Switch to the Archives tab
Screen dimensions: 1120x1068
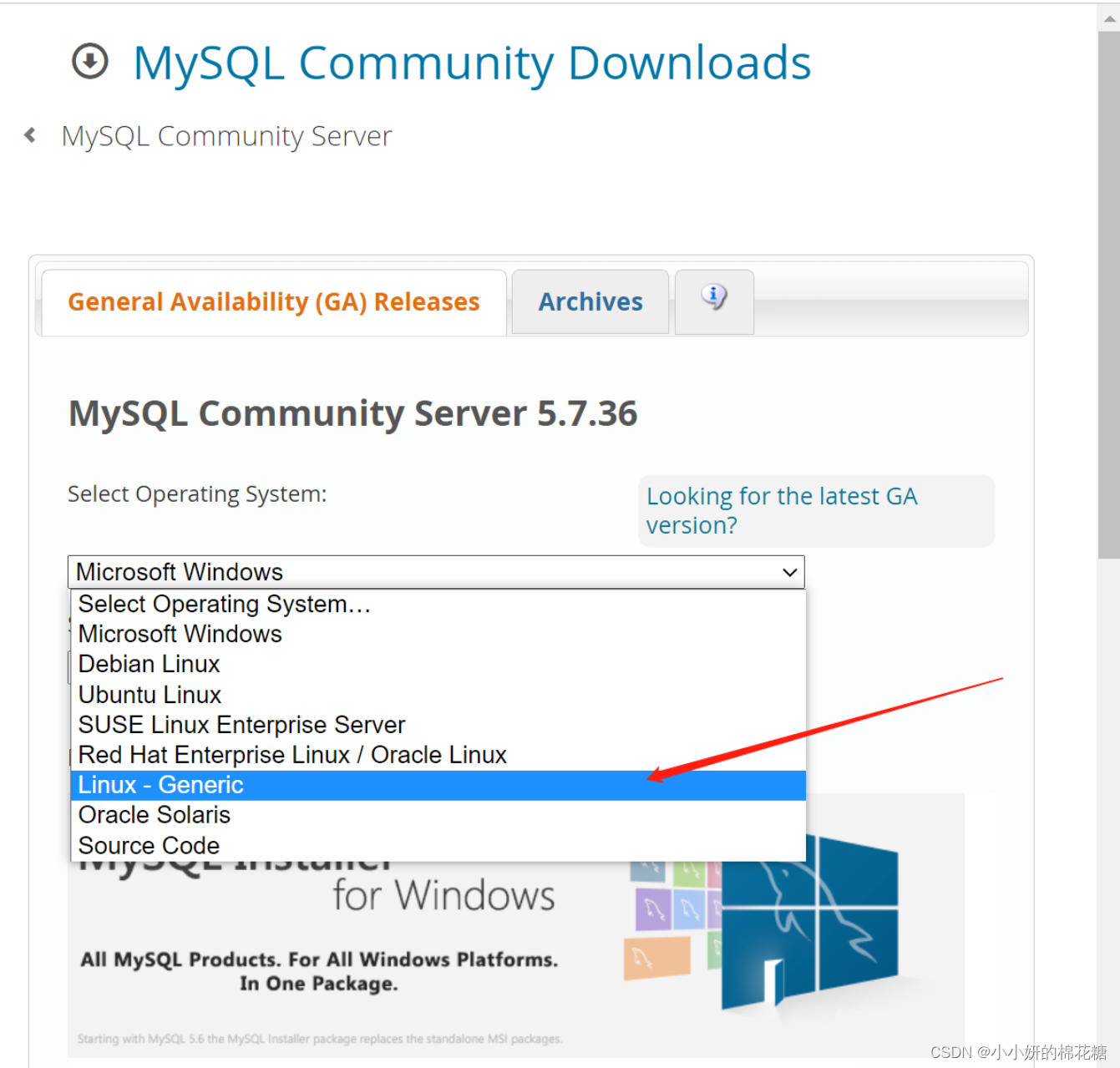590,302
